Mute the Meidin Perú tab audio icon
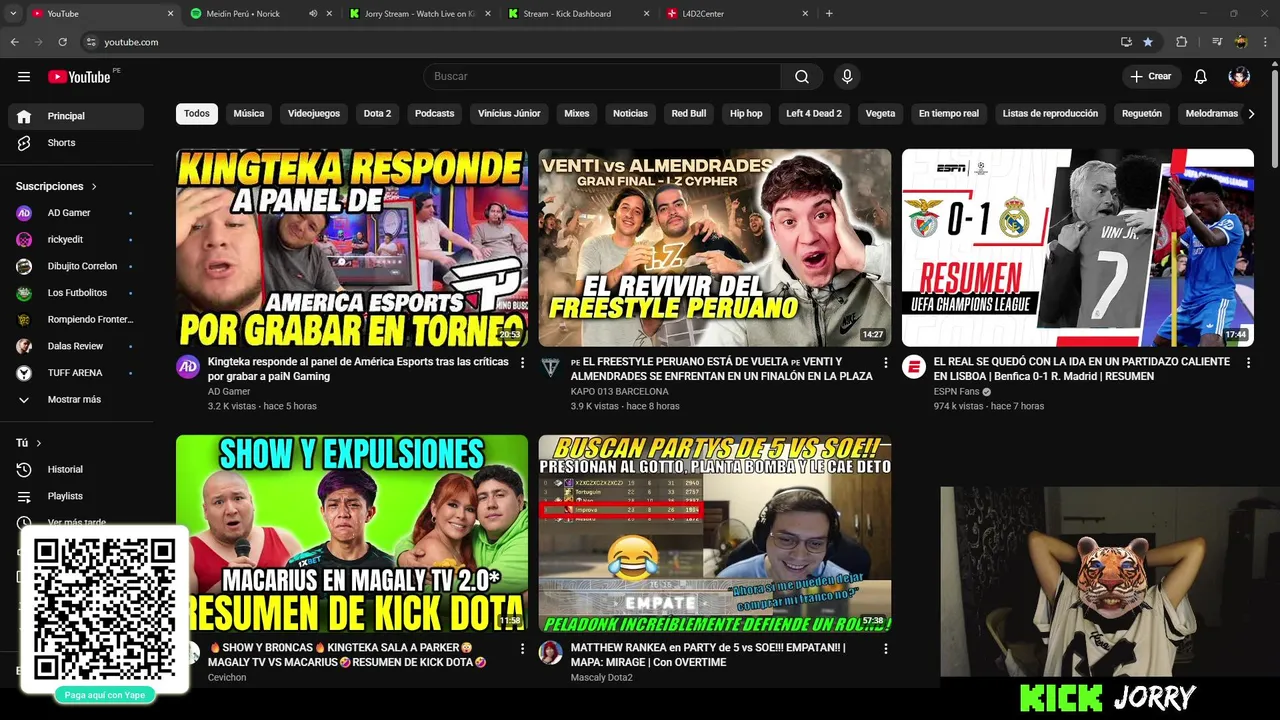 pyautogui.click(x=313, y=14)
